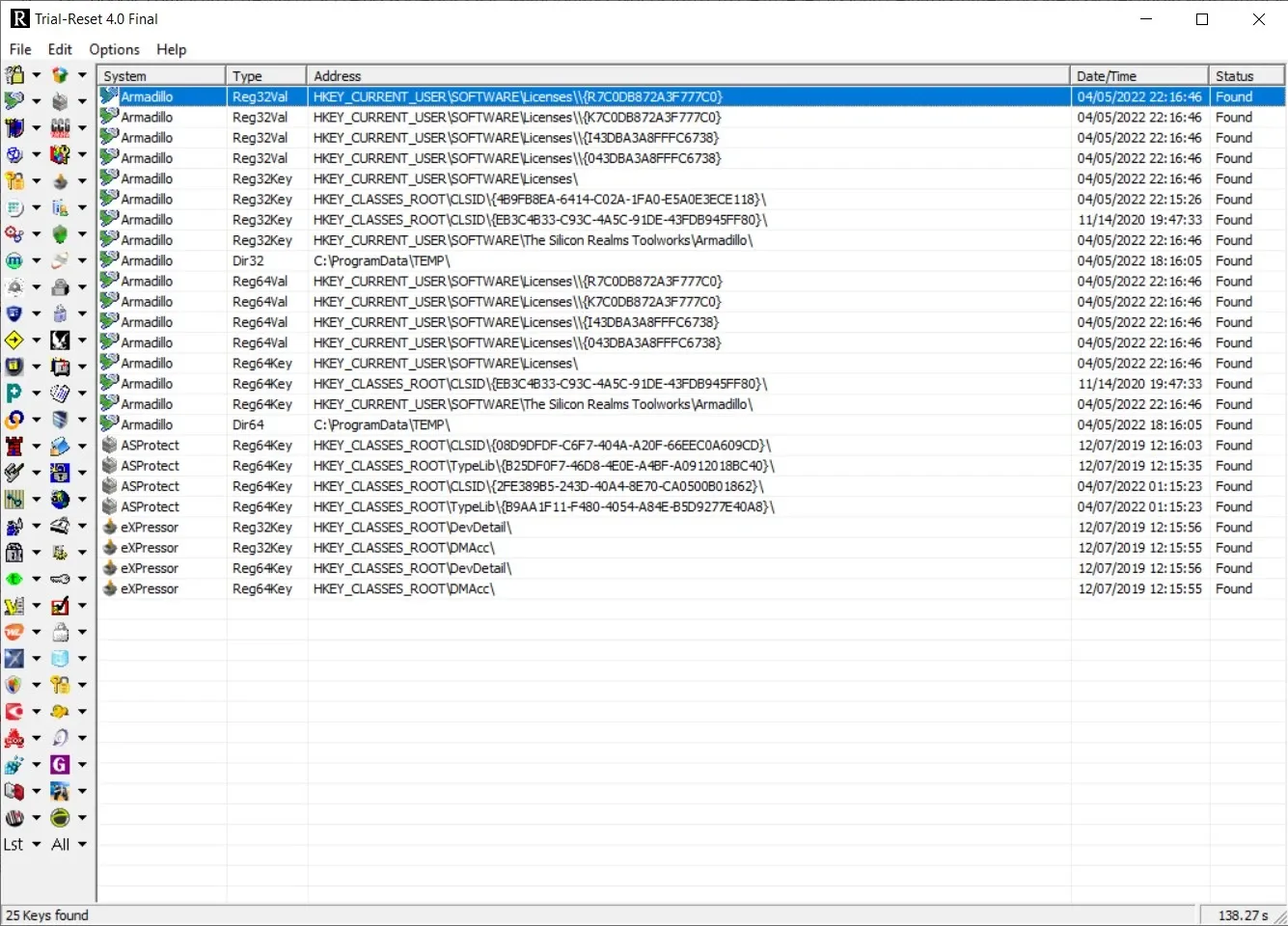Viewport: 1288px width, 926px height.
Task: Choose the black eagle icon
Action: pyautogui.click(x=60, y=340)
